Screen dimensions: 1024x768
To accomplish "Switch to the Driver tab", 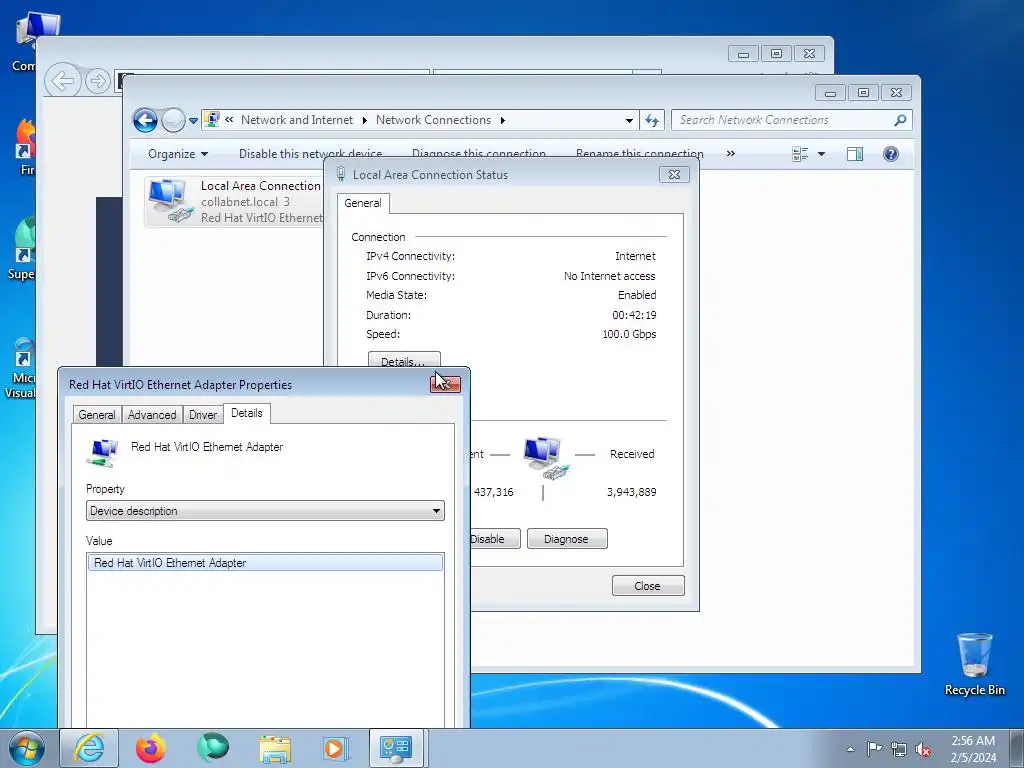I will 203,415.
